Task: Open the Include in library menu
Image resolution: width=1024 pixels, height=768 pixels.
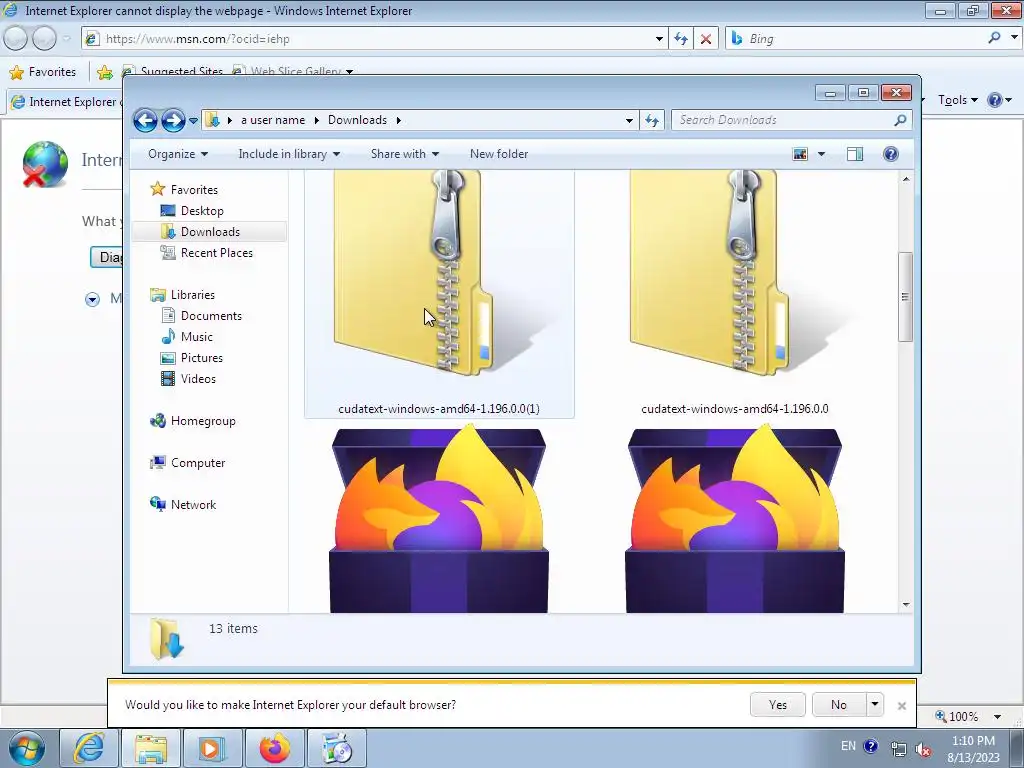Action: click(289, 154)
